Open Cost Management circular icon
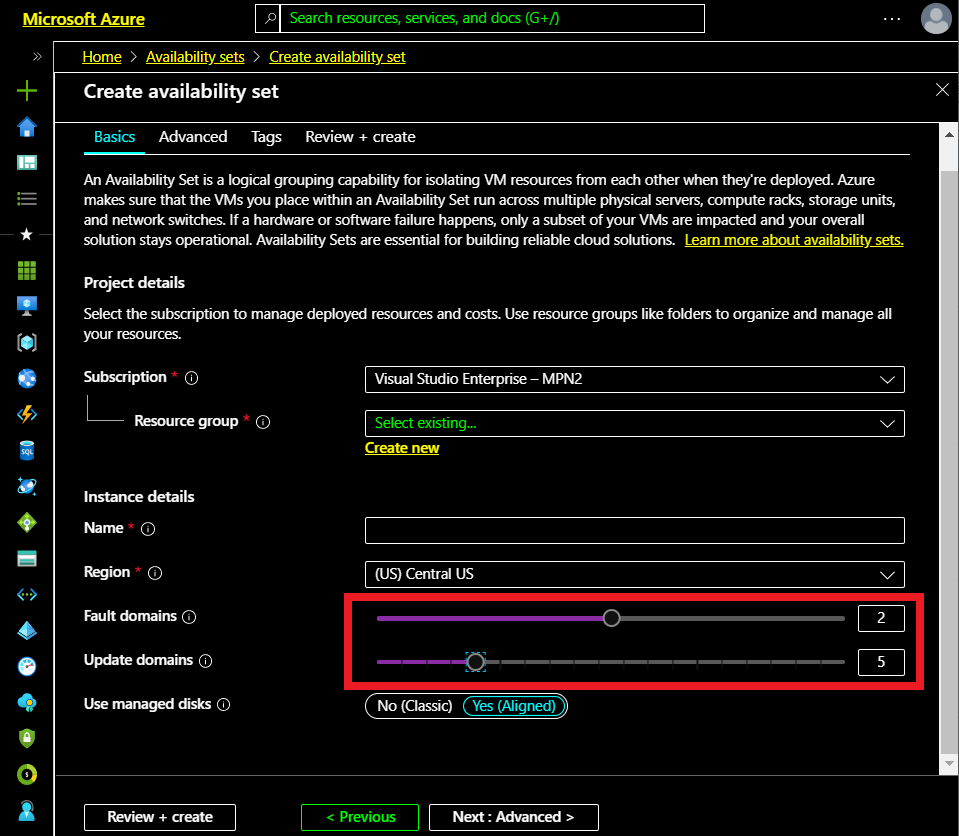Screen dimensions: 959x836 pos(27,775)
